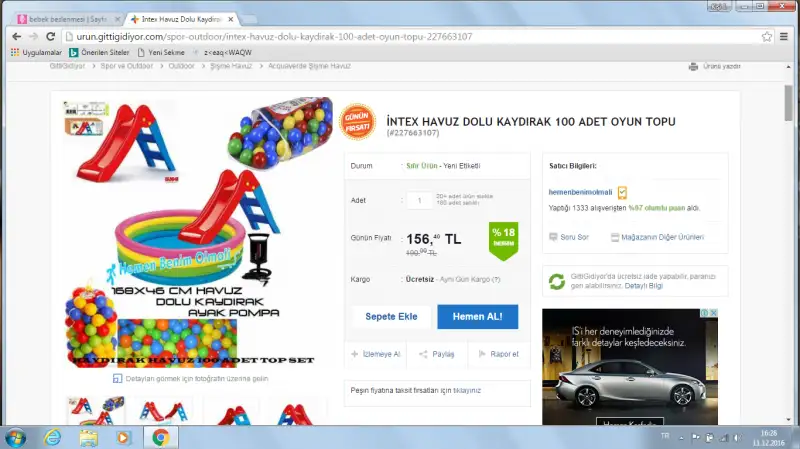Open Şişme Havuz breadcrumb link

231,66
